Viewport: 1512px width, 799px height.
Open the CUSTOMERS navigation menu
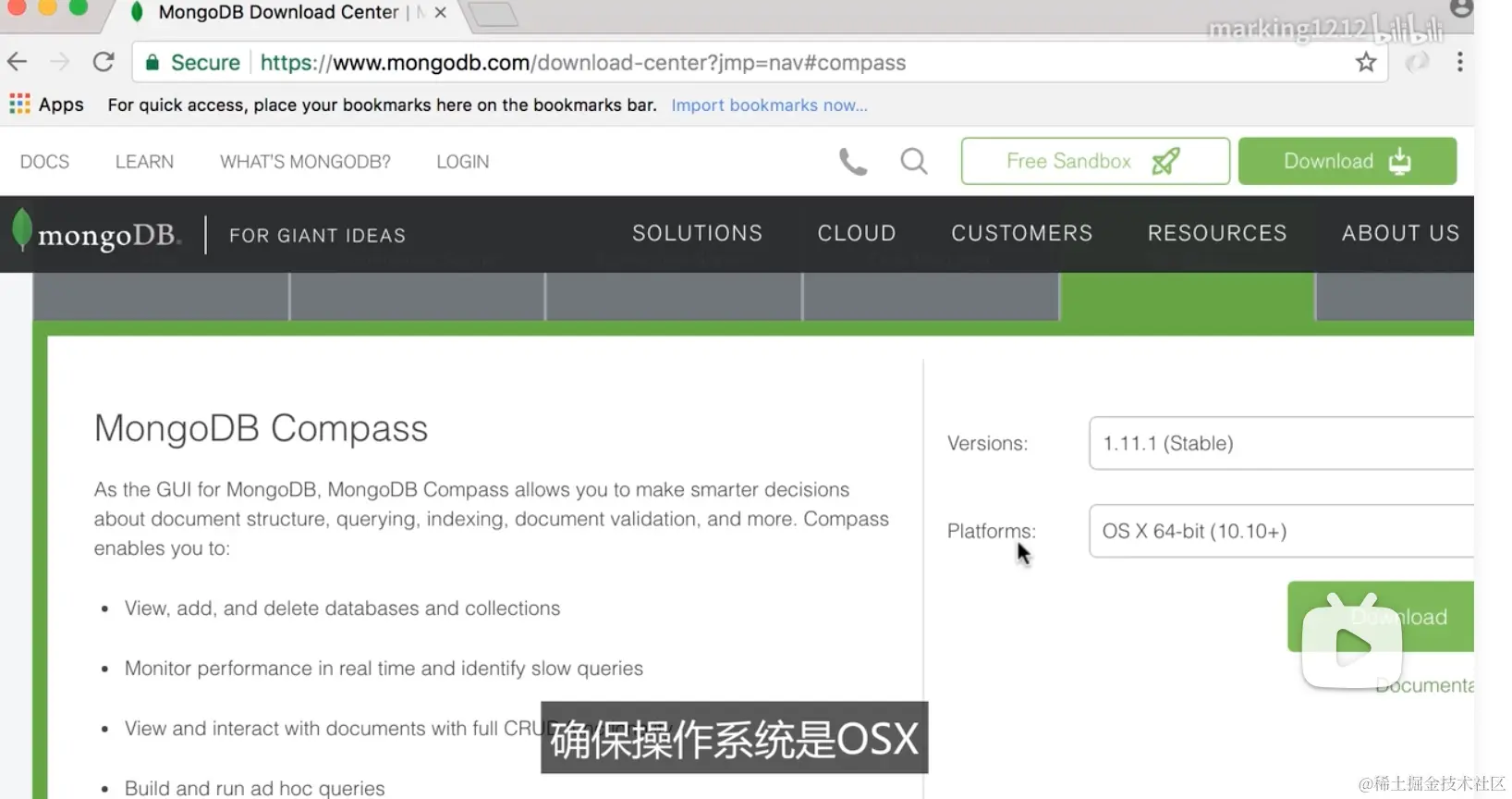pyautogui.click(x=1022, y=233)
